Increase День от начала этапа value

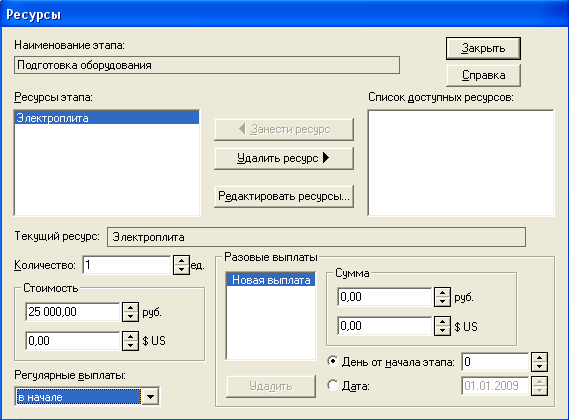coord(539,358)
